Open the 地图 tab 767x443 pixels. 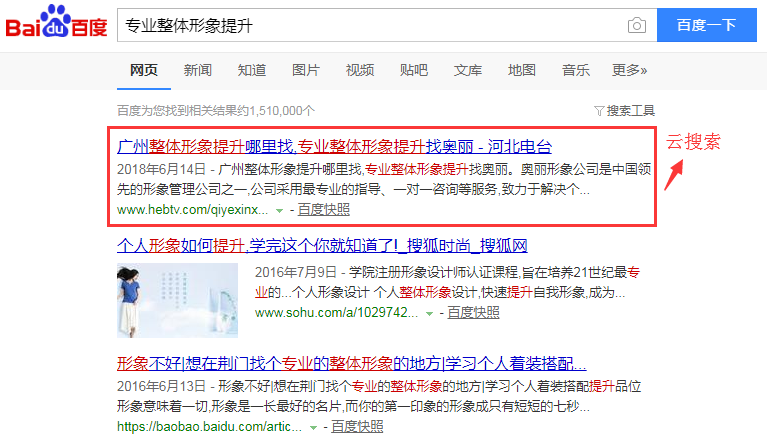(x=522, y=70)
